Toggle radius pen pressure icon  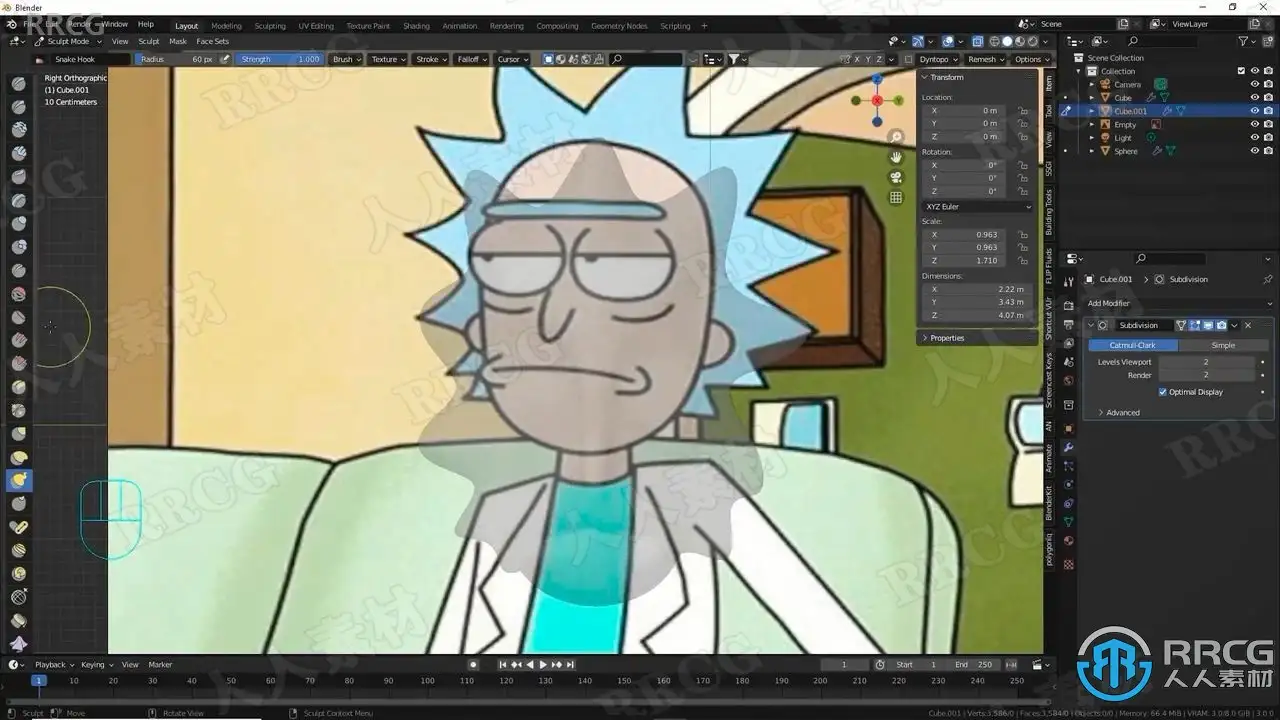(225, 59)
